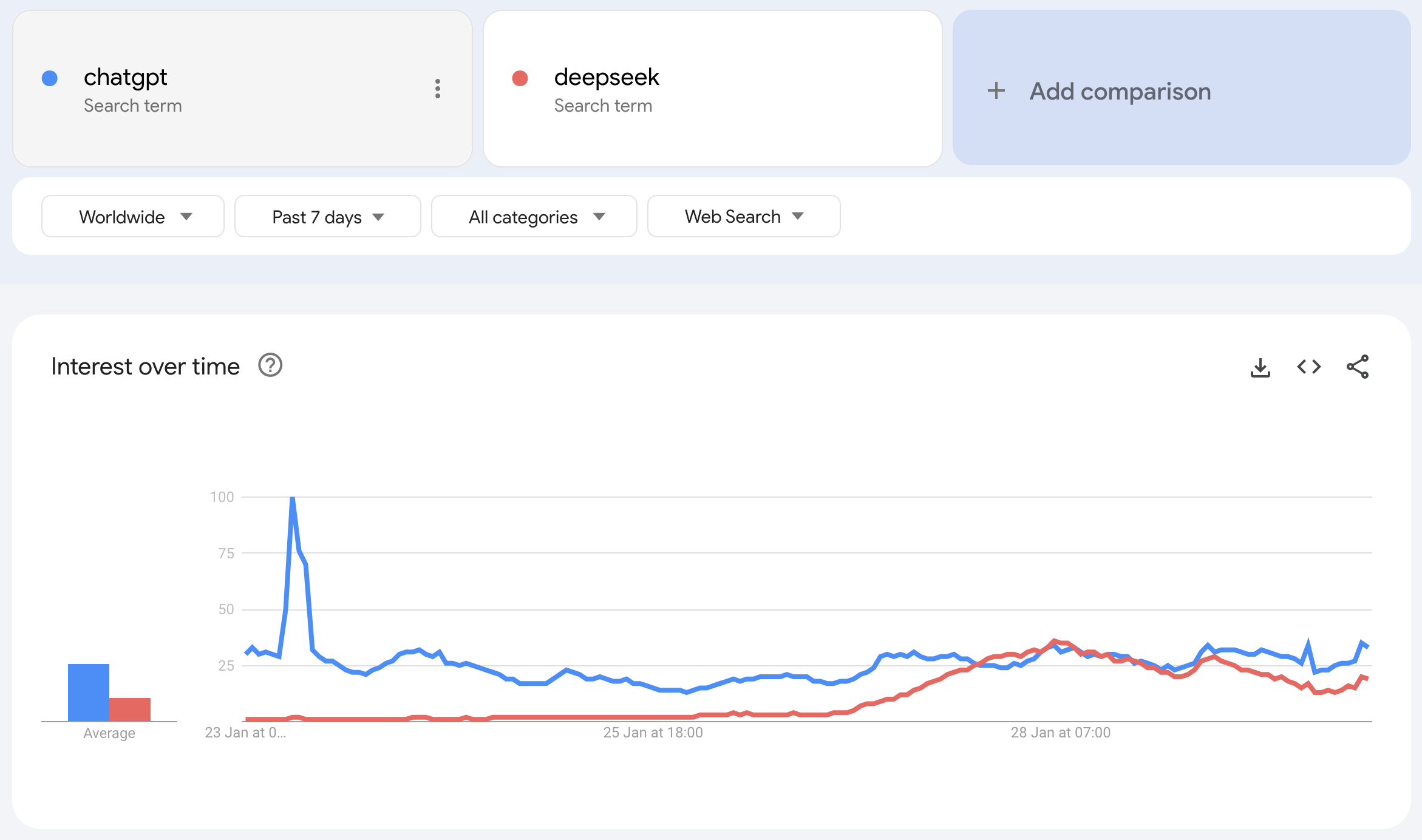
Task: Open the Worldwide region dropdown
Action: coord(133,216)
